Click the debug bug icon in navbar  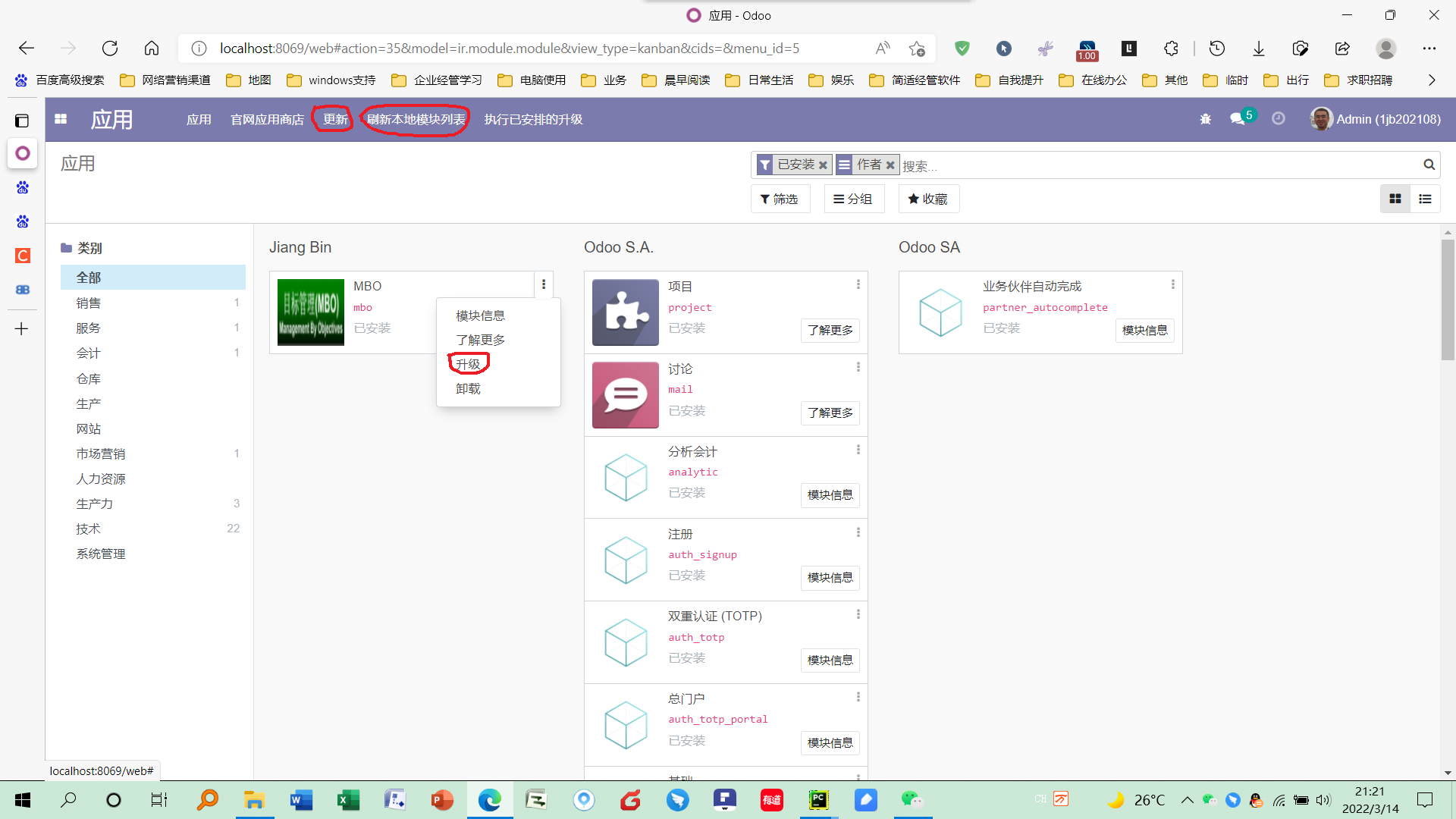[1206, 119]
